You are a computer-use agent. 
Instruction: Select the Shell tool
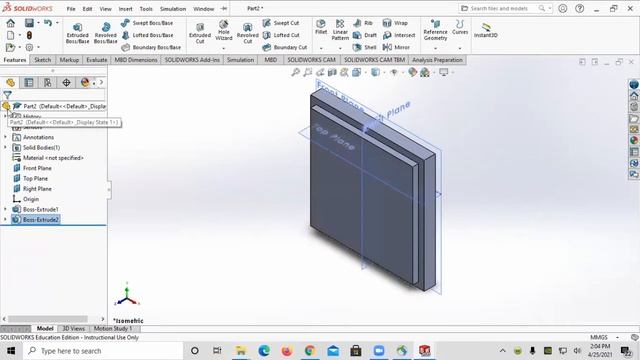click(365, 47)
